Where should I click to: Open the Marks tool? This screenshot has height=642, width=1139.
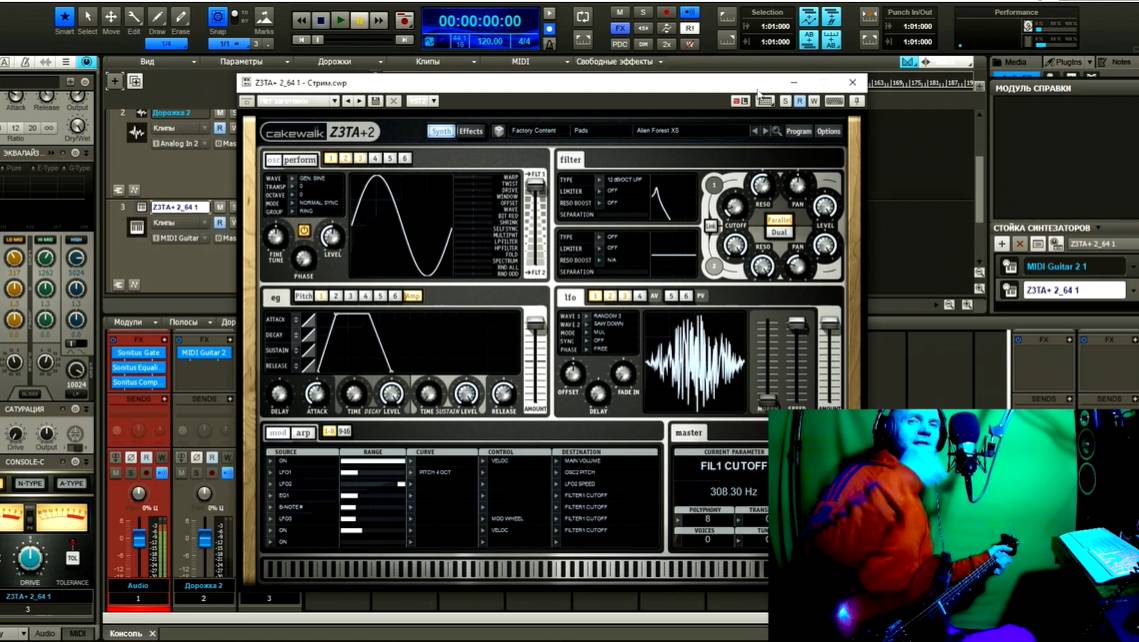(264, 16)
